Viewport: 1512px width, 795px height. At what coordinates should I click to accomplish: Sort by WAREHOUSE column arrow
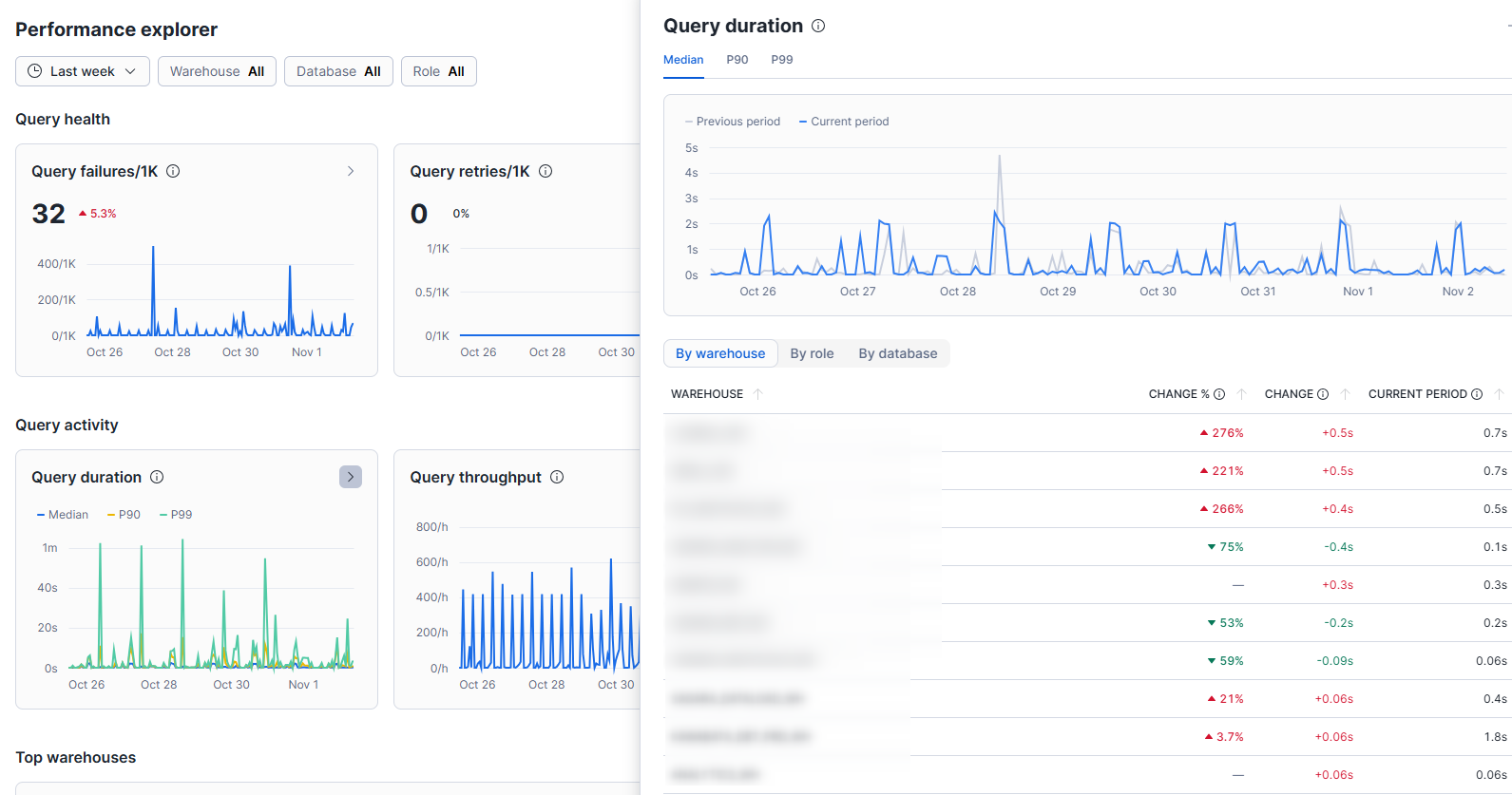click(x=757, y=394)
